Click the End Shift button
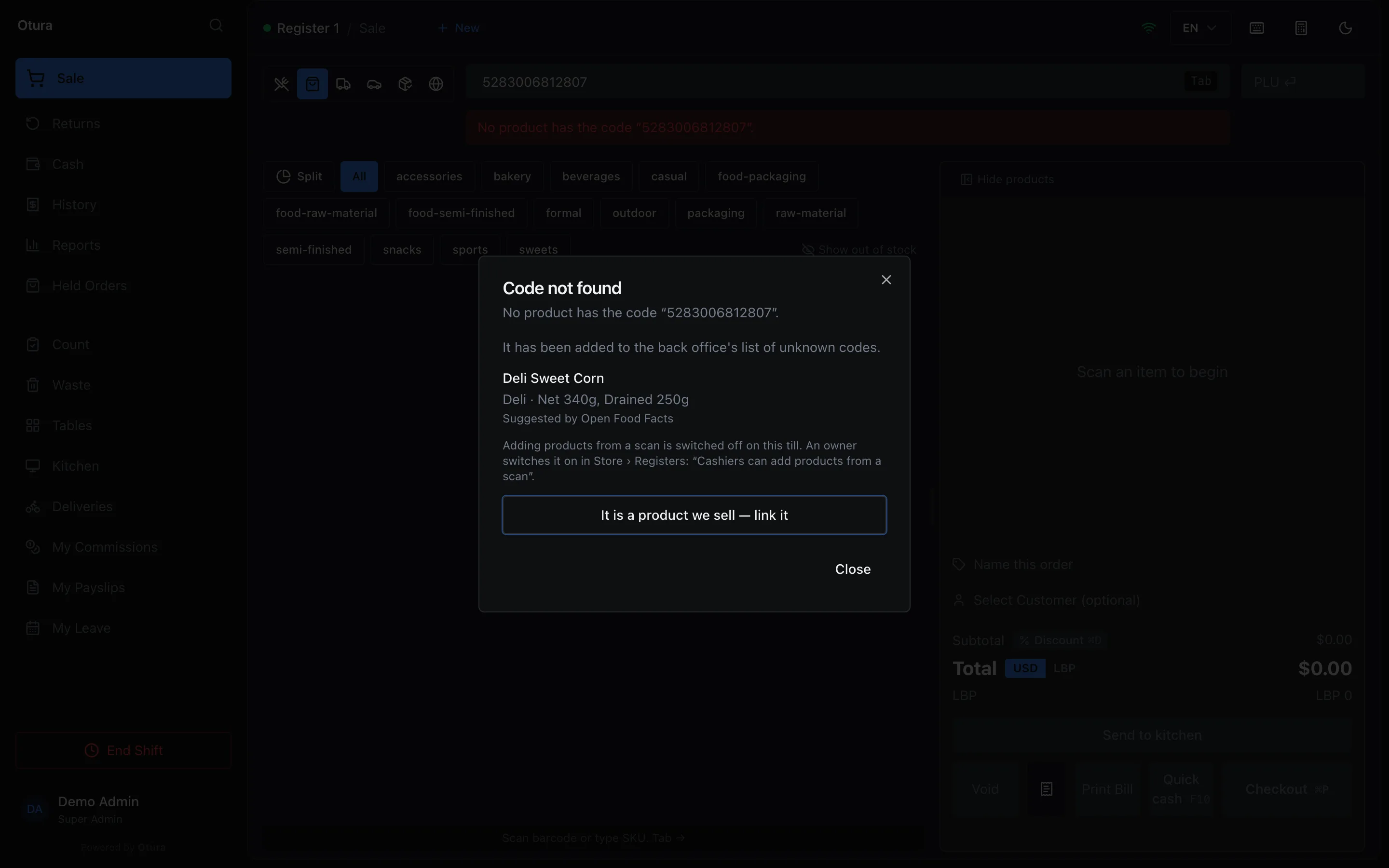This screenshot has width=1389, height=868. 123,750
